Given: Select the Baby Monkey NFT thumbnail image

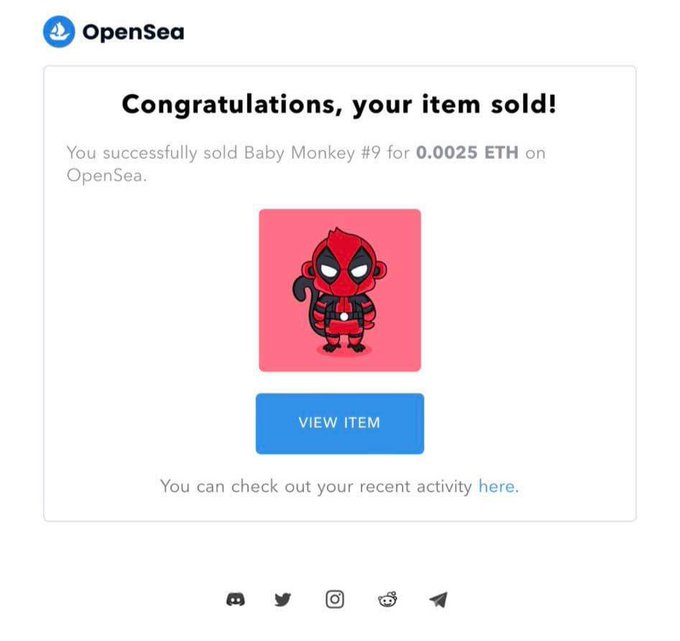Looking at the screenshot, I should coord(340,290).
